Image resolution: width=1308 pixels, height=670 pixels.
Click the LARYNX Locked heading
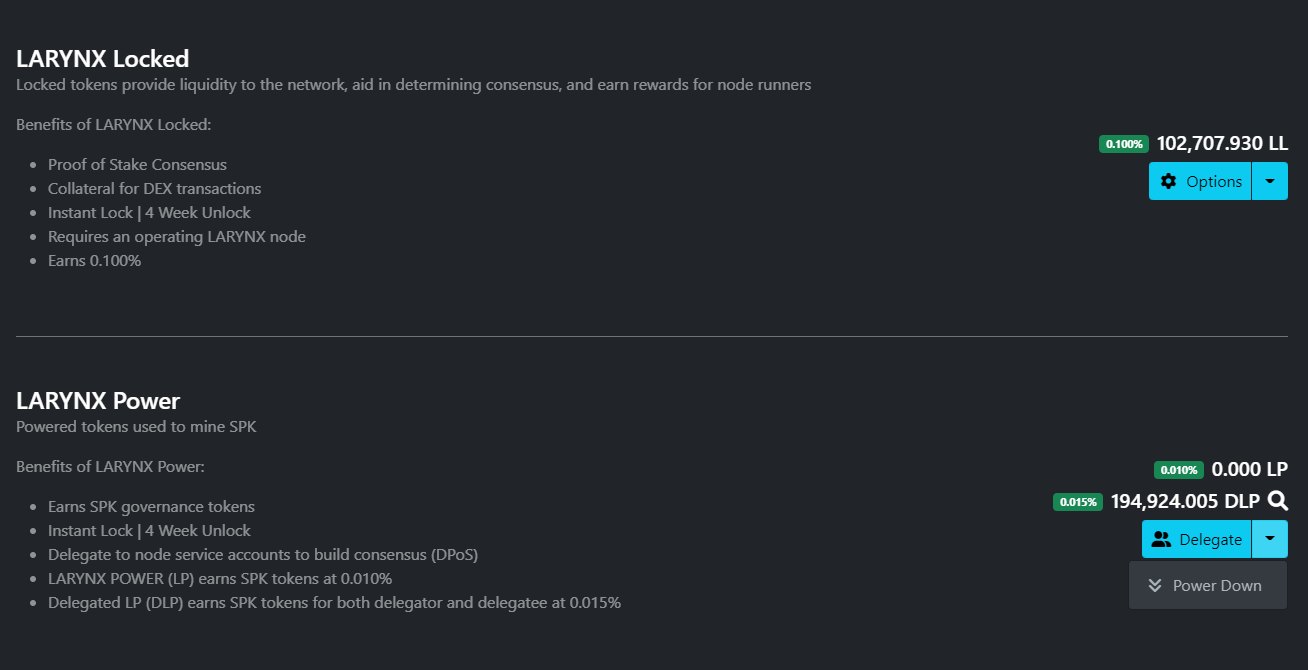click(x=103, y=58)
